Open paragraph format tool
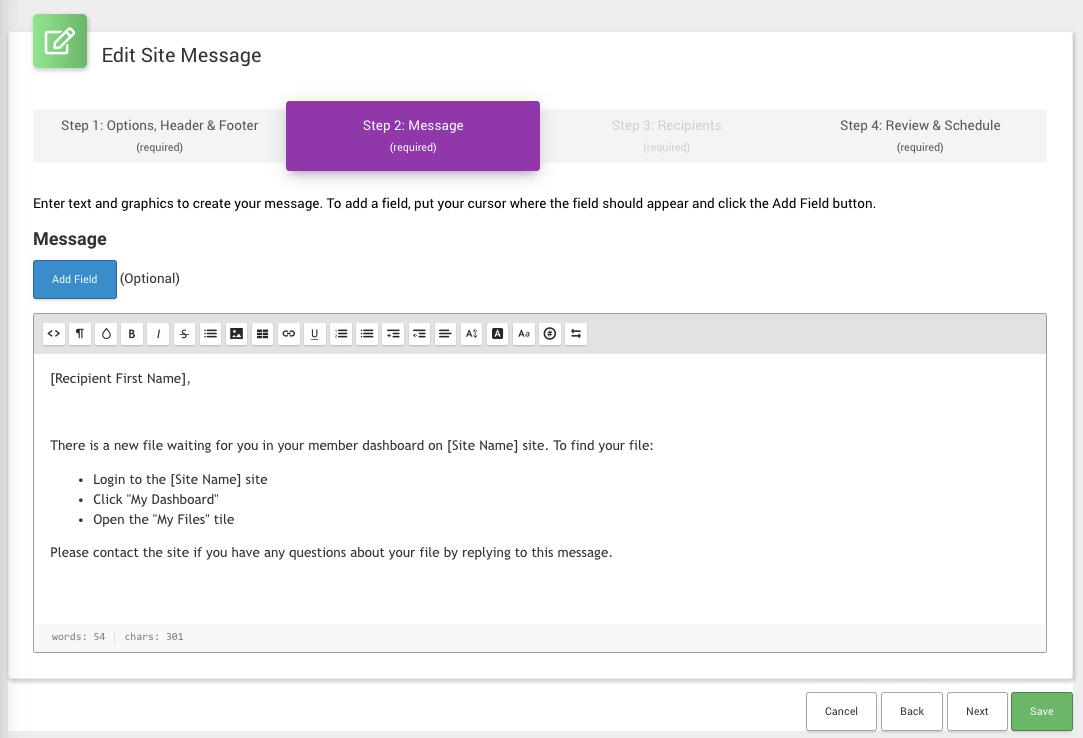1083x738 pixels. click(80, 334)
